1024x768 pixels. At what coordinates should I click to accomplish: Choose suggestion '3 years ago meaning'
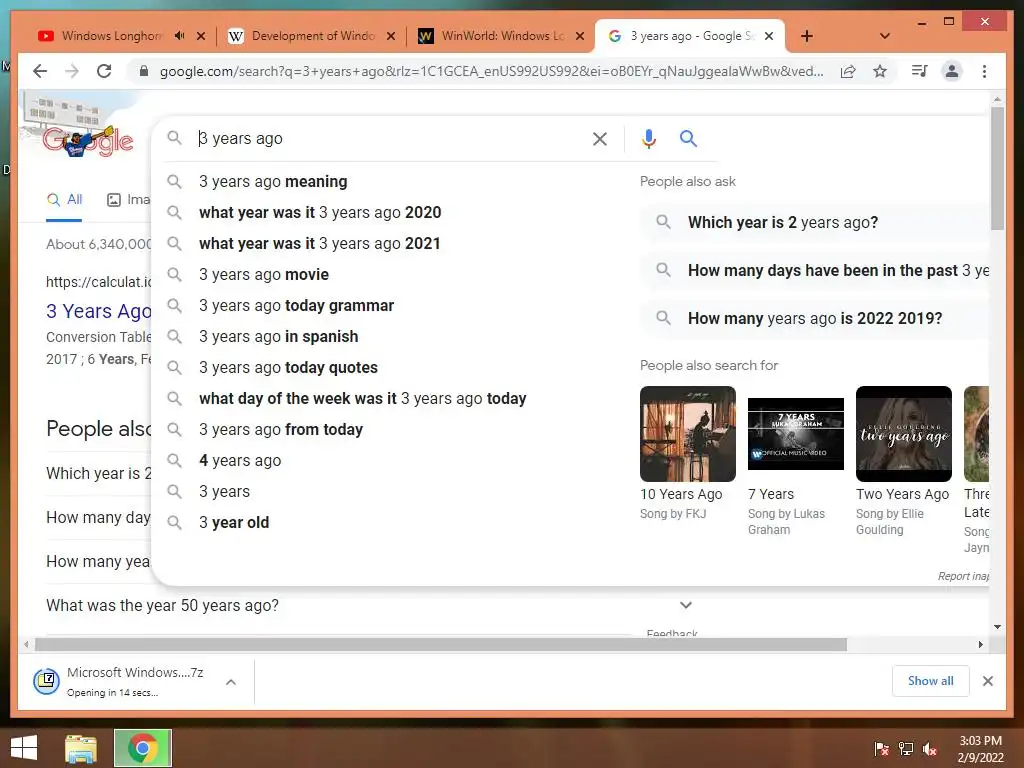point(272,182)
